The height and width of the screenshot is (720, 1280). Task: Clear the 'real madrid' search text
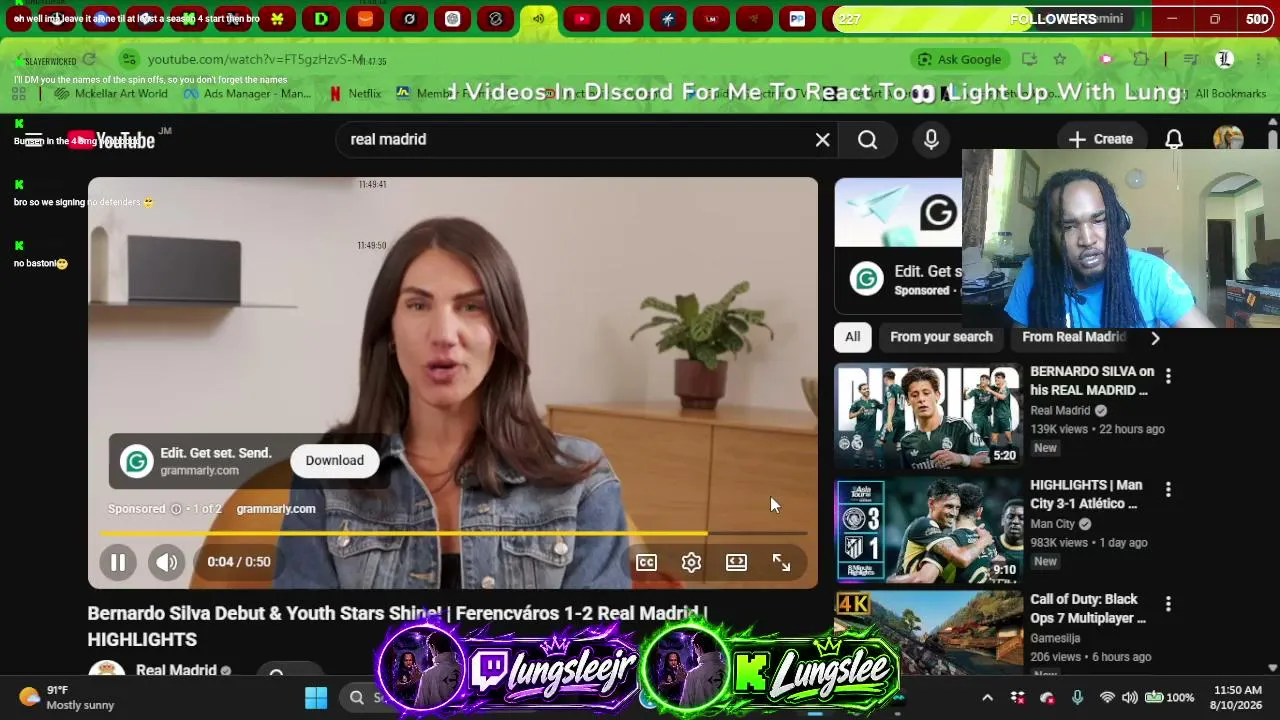[x=822, y=140]
